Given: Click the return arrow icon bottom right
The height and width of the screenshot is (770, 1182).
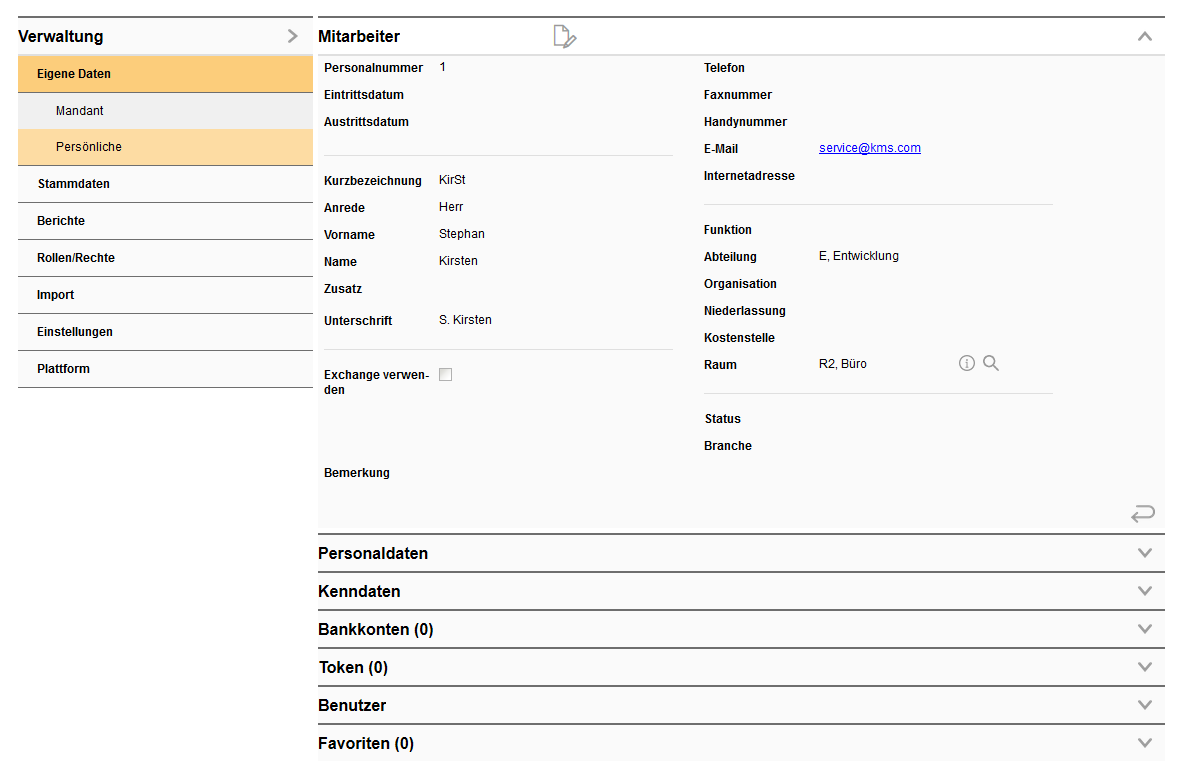Looking at the screenshot, I should coord(1143,513).
